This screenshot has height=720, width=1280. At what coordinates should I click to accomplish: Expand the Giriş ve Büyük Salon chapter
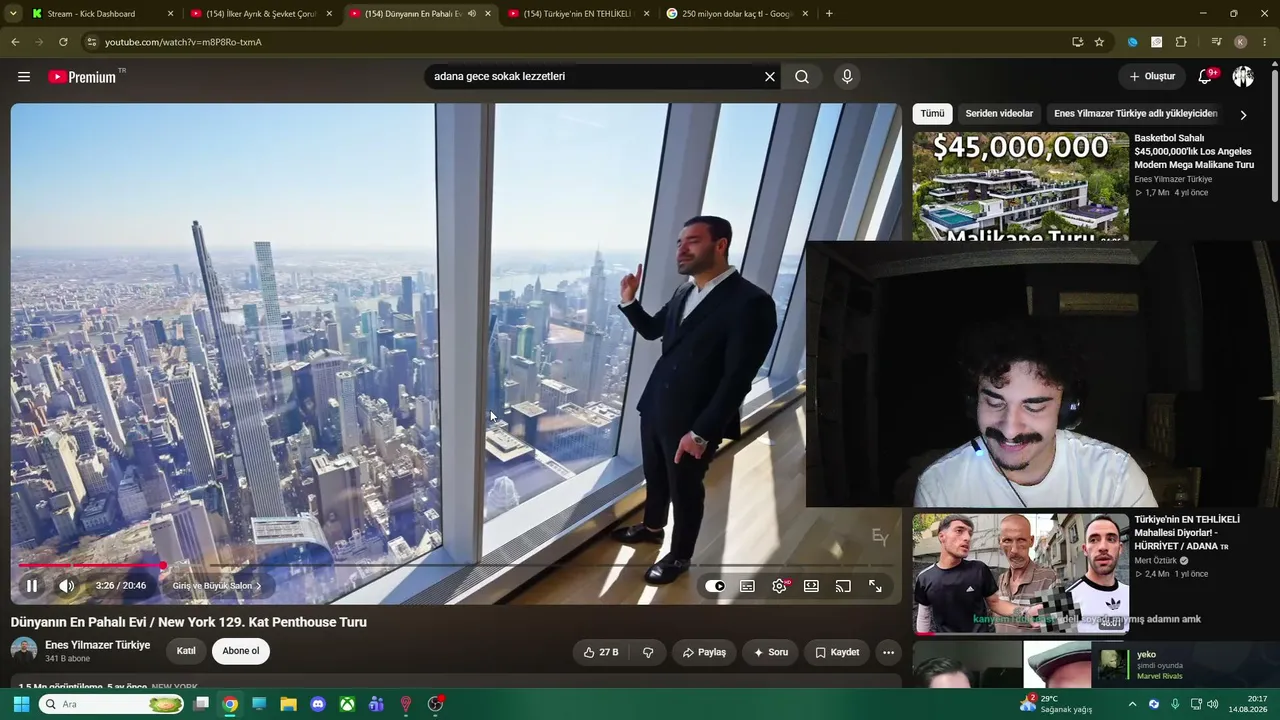point(217,586)
